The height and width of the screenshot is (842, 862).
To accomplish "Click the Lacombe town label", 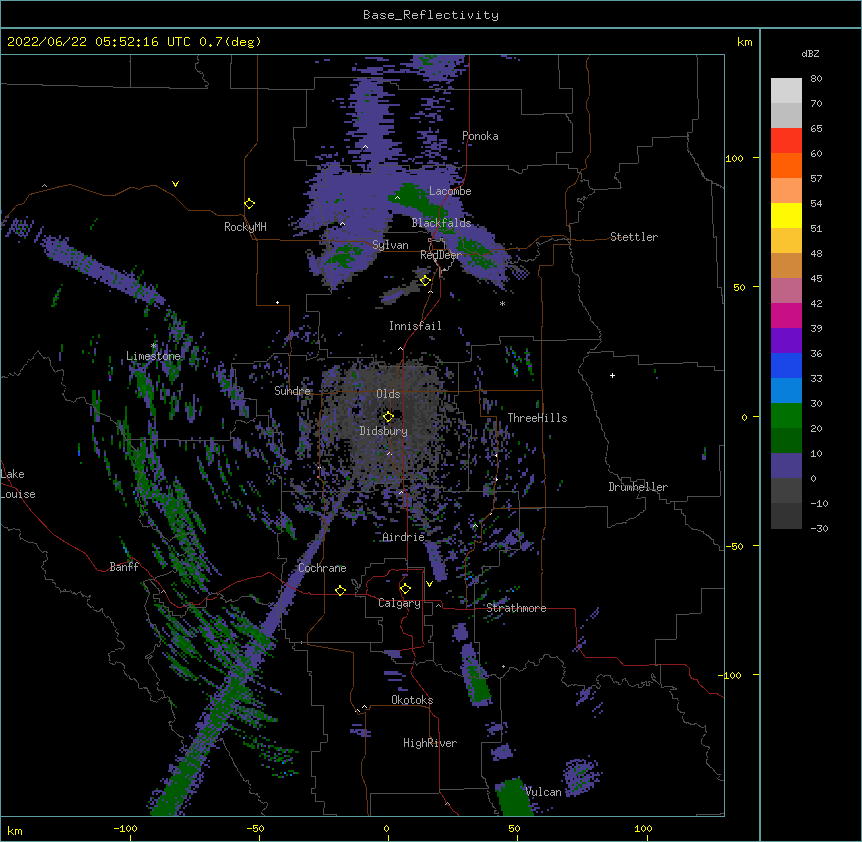I will click(450, 191).
